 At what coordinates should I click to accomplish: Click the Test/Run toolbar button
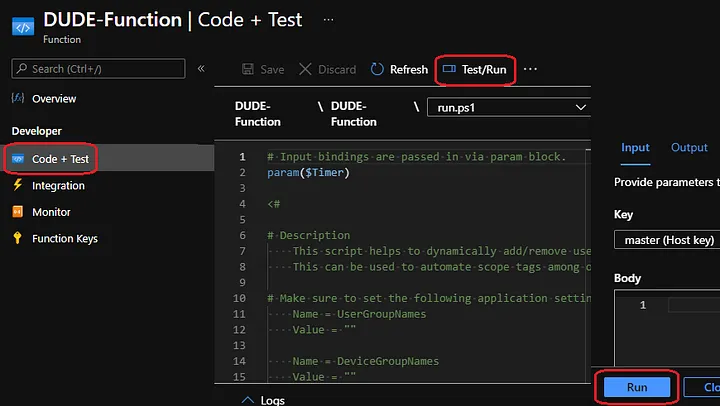pyautogui.click(x=477, y=70)
